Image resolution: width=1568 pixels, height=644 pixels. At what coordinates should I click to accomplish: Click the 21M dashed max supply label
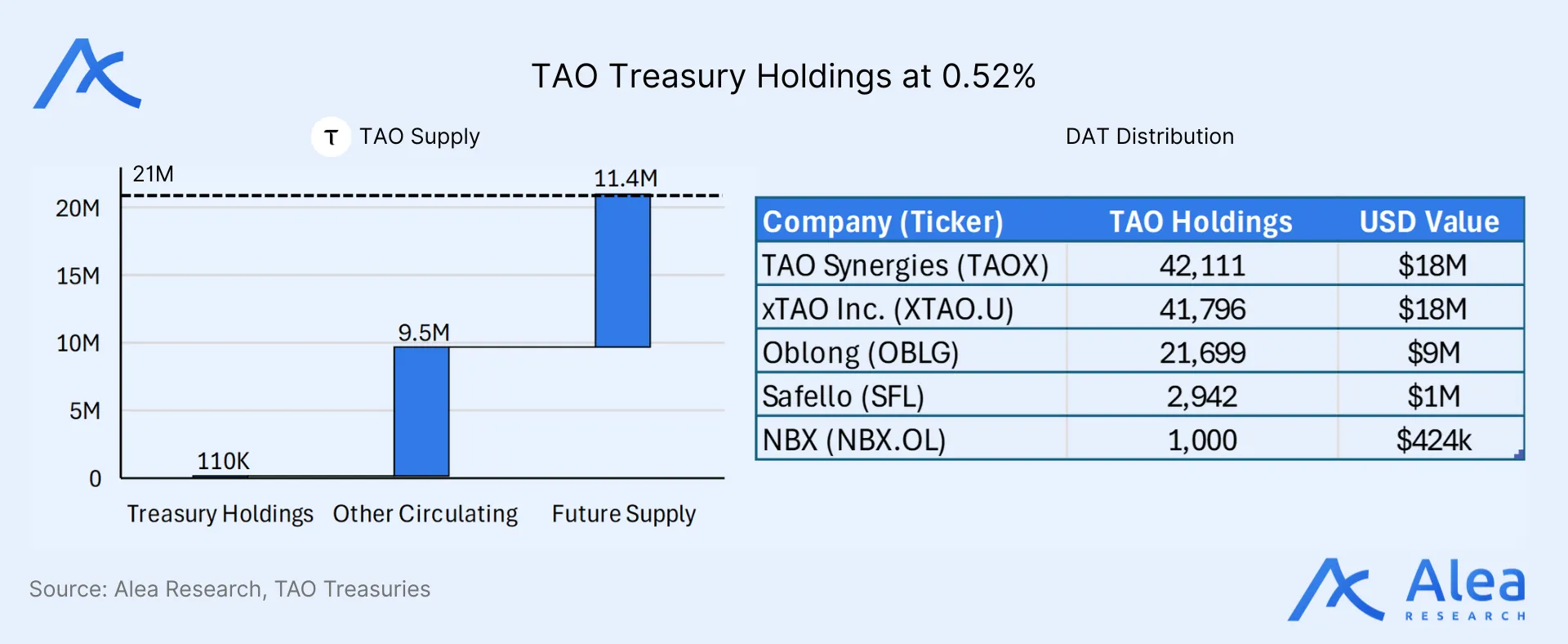point(154,174)
